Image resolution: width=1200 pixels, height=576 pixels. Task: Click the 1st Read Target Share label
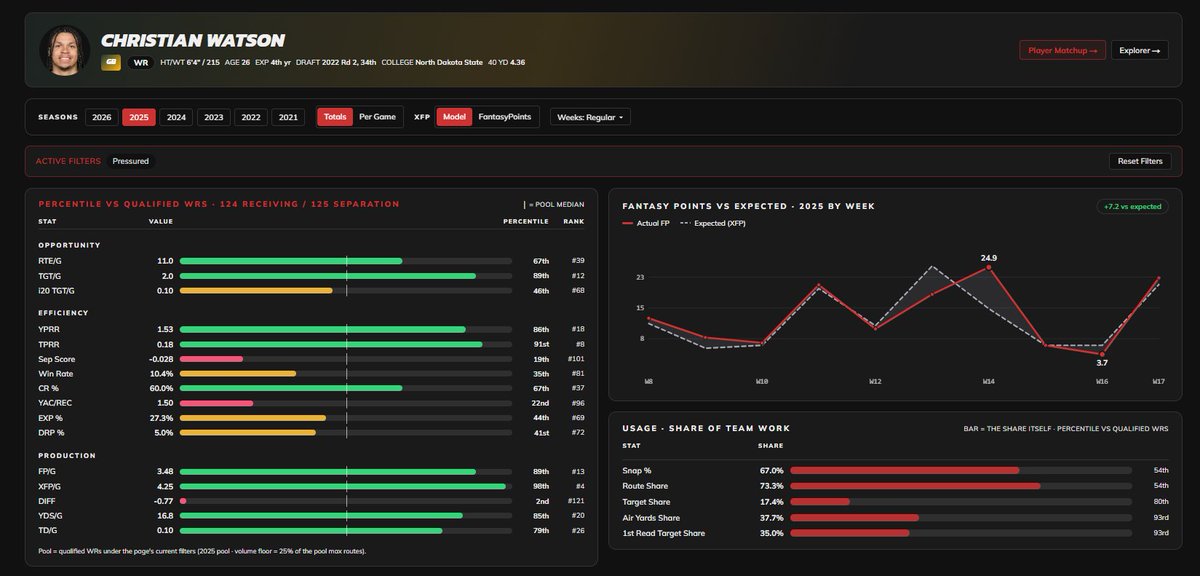pos(663,534)
